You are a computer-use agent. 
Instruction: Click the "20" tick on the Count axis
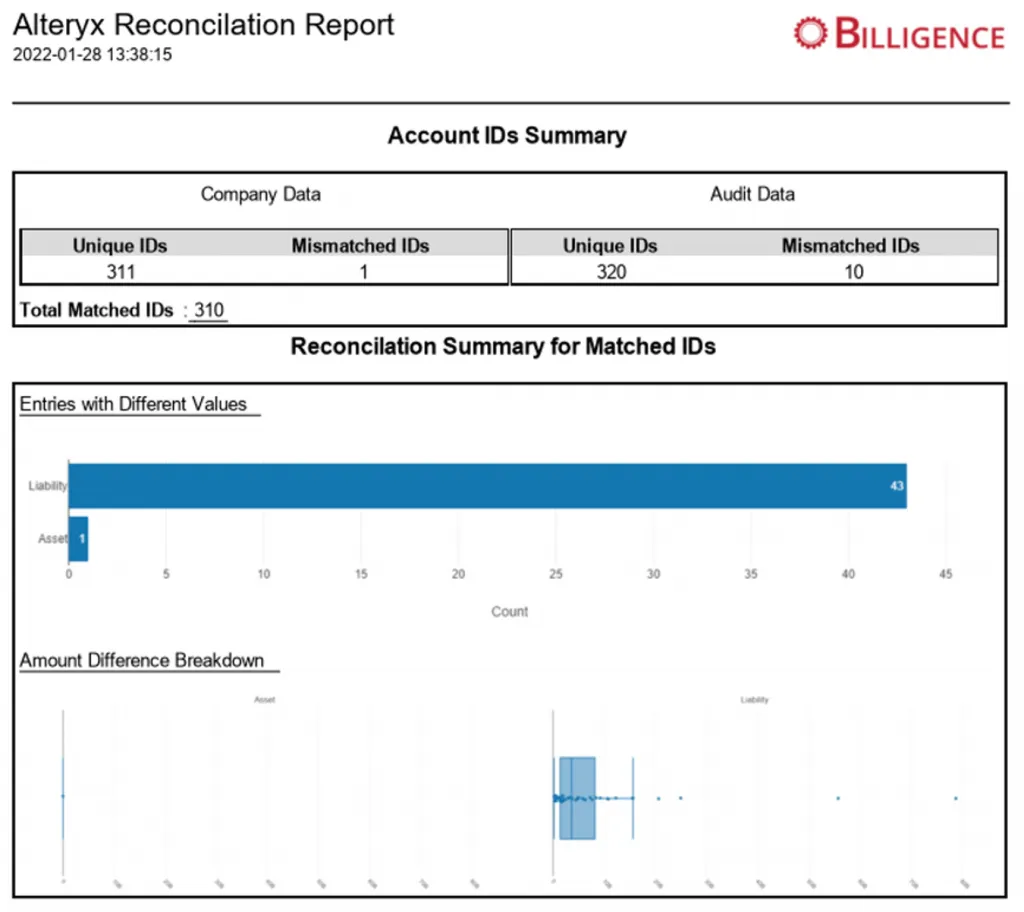tap(458, 574)
